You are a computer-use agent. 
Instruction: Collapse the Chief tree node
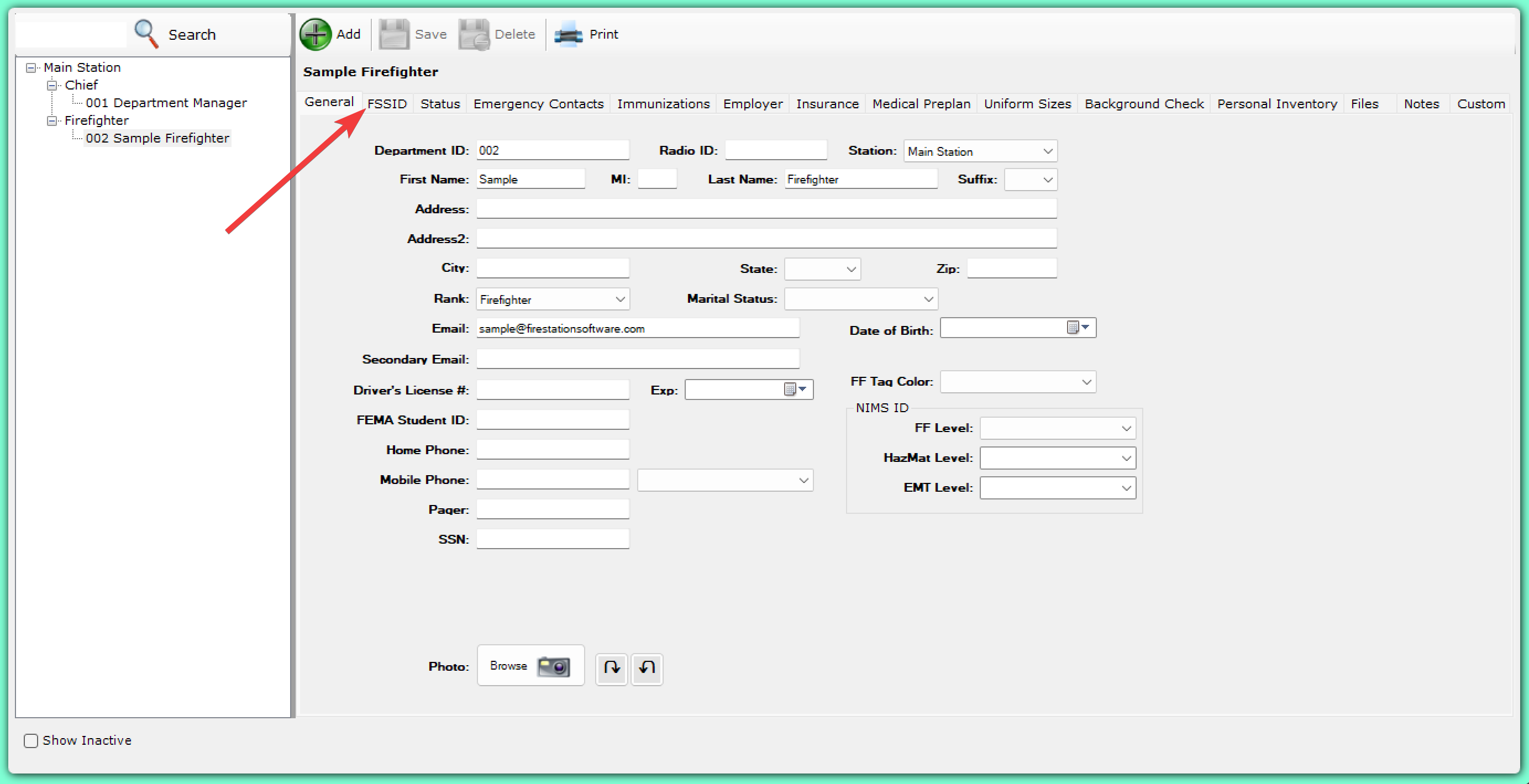pyautogui.click(x=52, y=86)
